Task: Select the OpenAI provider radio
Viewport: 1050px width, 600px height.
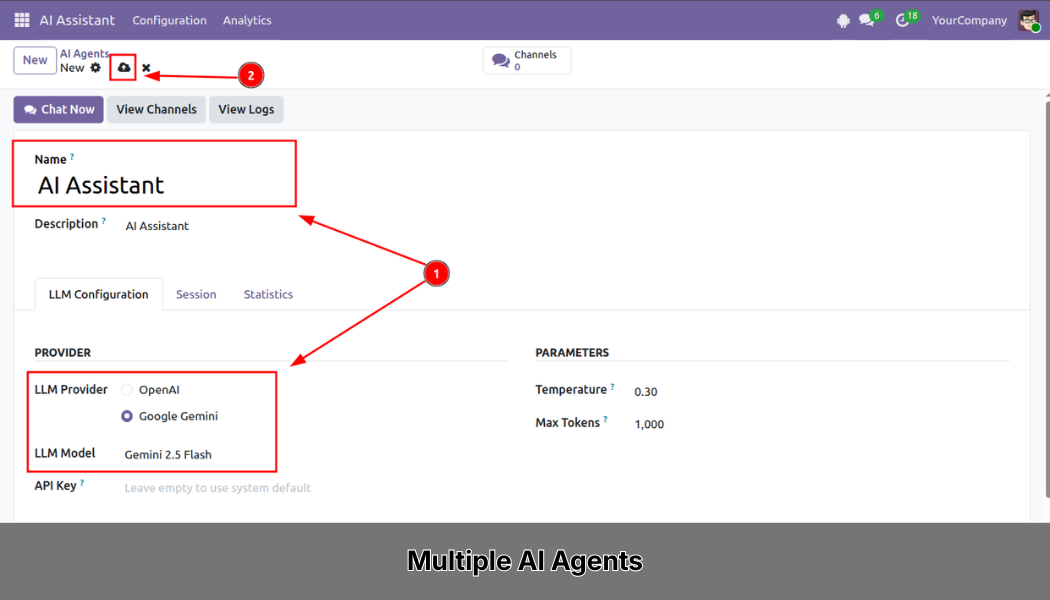Action: 127,390
